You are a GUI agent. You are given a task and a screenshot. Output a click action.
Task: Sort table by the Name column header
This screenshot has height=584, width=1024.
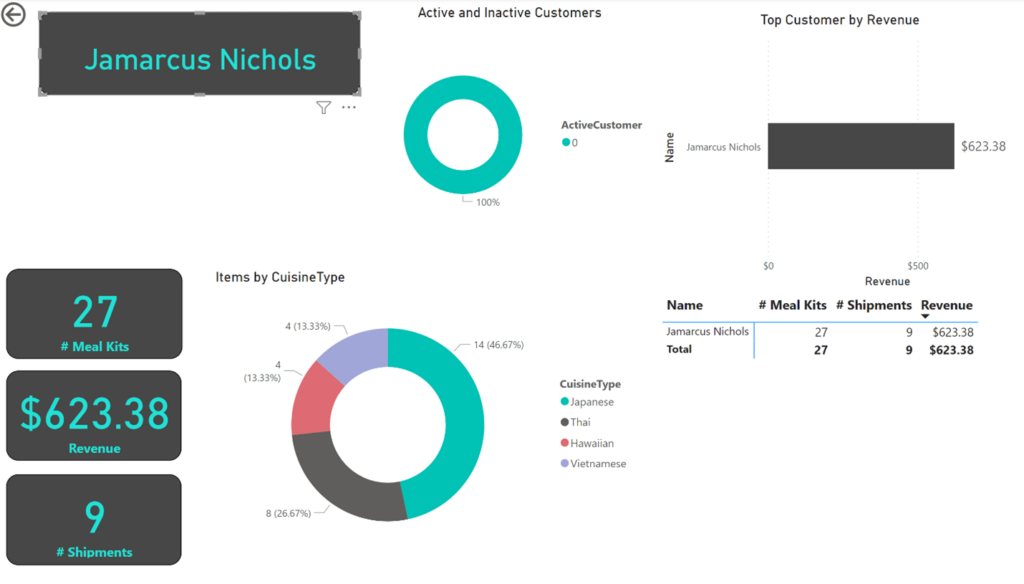[x=685, y=305]
